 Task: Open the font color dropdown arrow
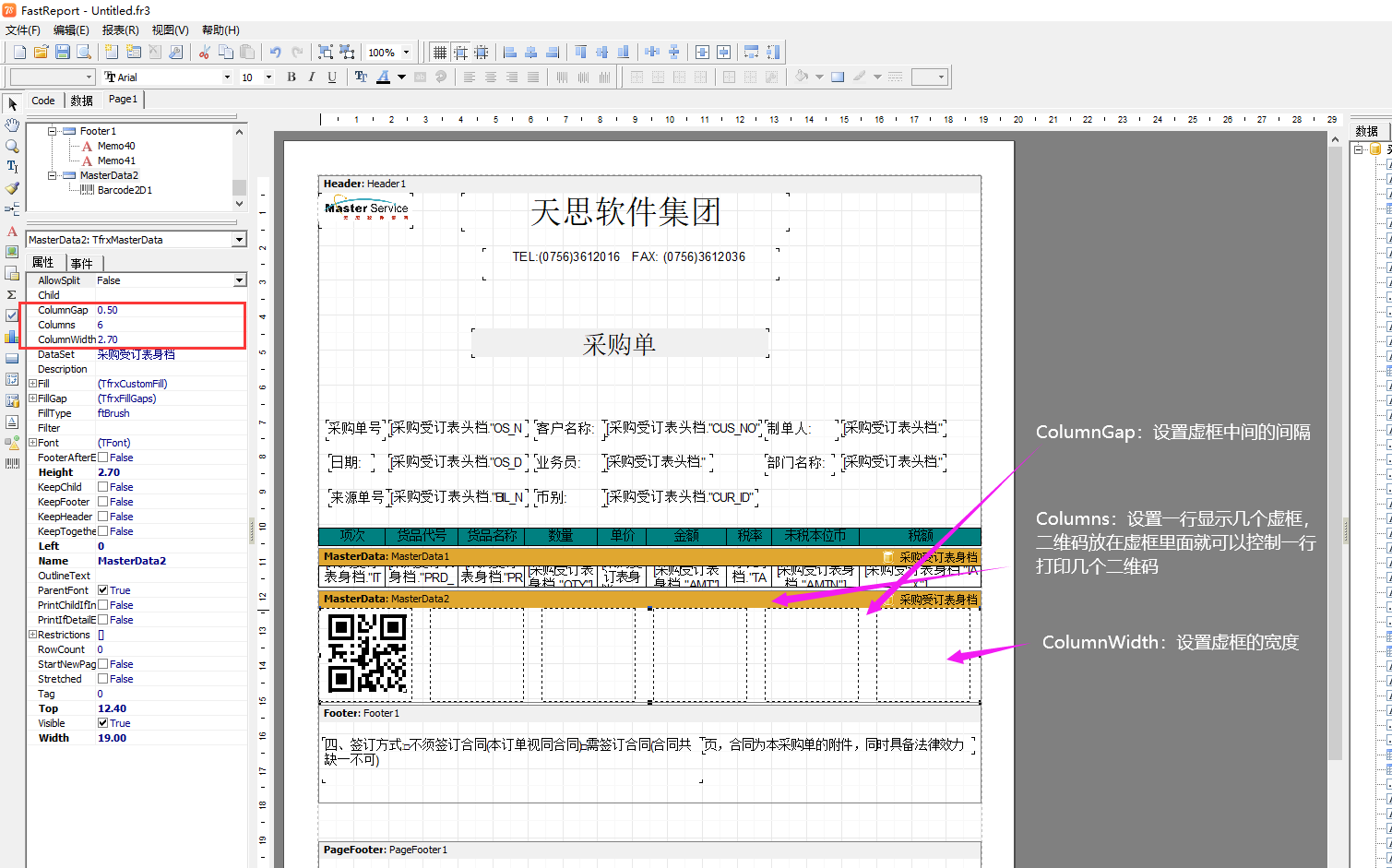coord(401,77)
